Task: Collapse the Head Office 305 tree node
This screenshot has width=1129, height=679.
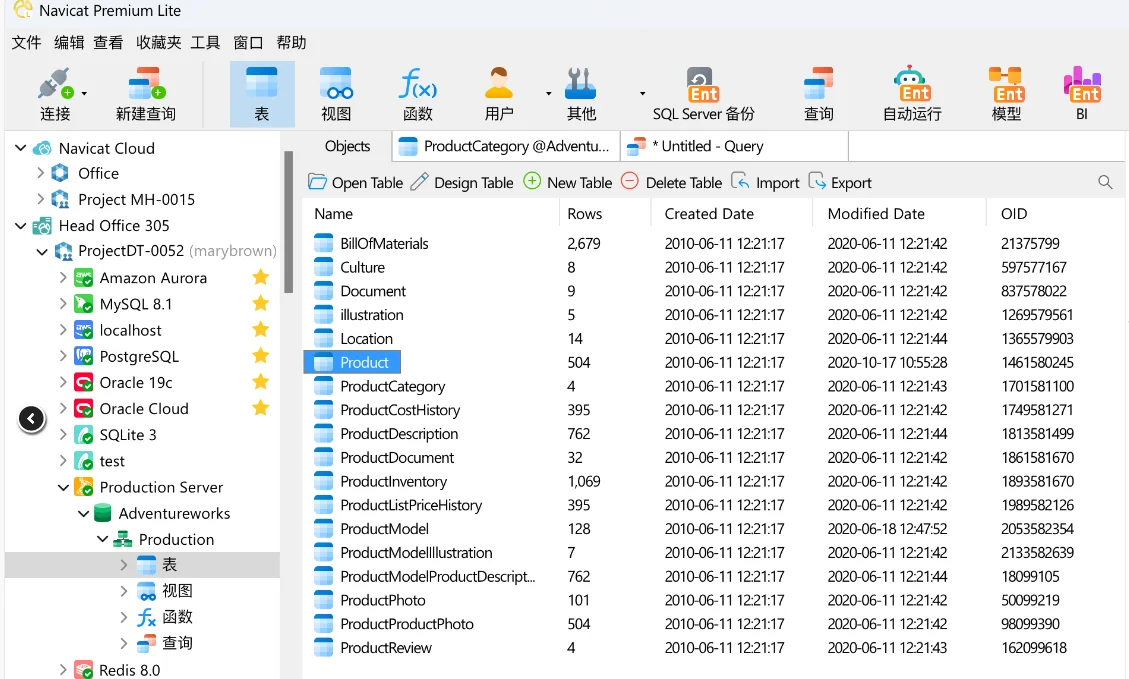Action: (x=21, y=226)
